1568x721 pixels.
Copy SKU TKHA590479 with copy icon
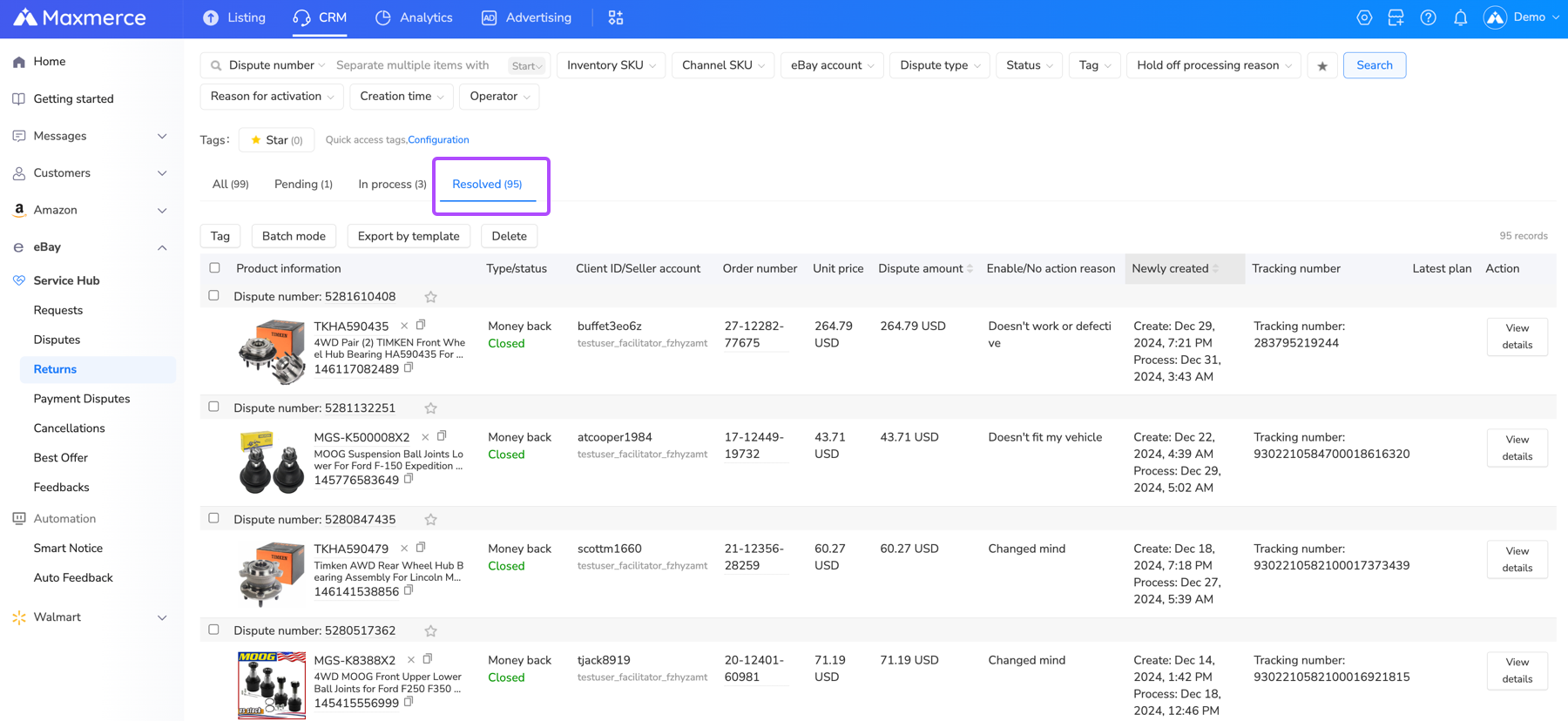point(421,548)
